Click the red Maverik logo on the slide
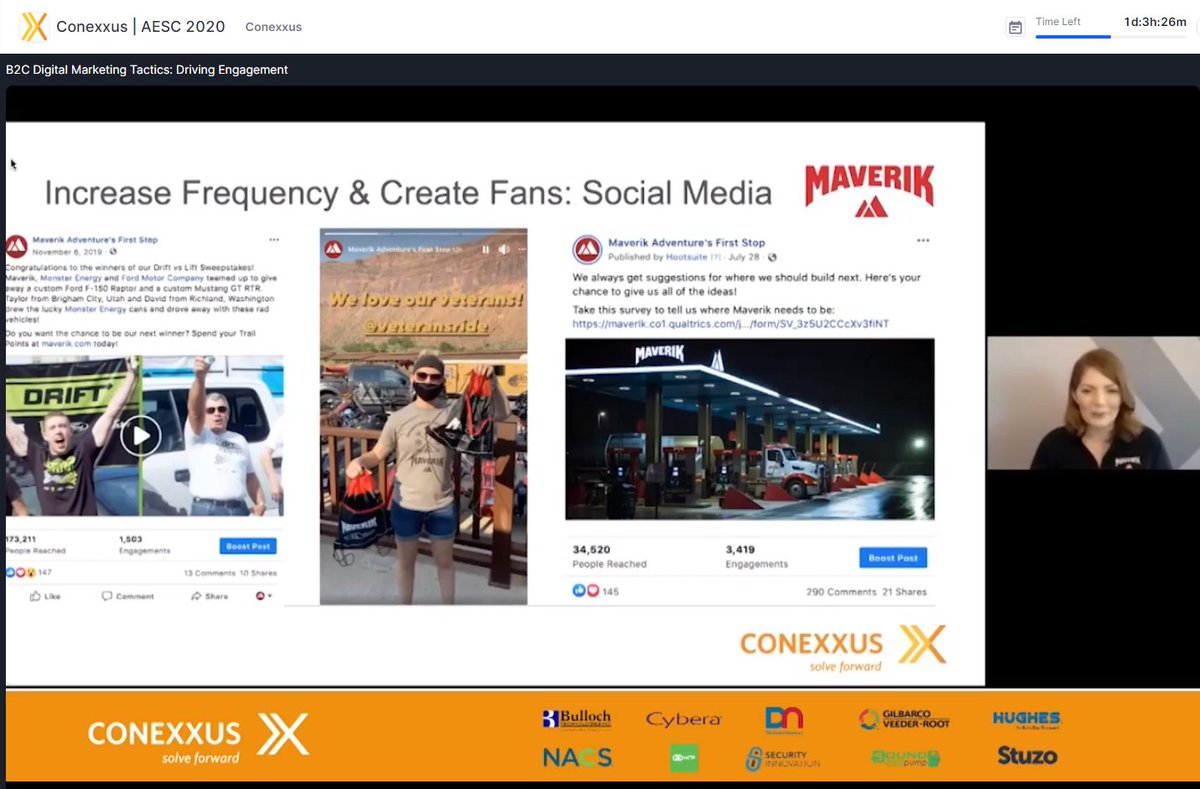The image size is (1200, 789). 869,190
